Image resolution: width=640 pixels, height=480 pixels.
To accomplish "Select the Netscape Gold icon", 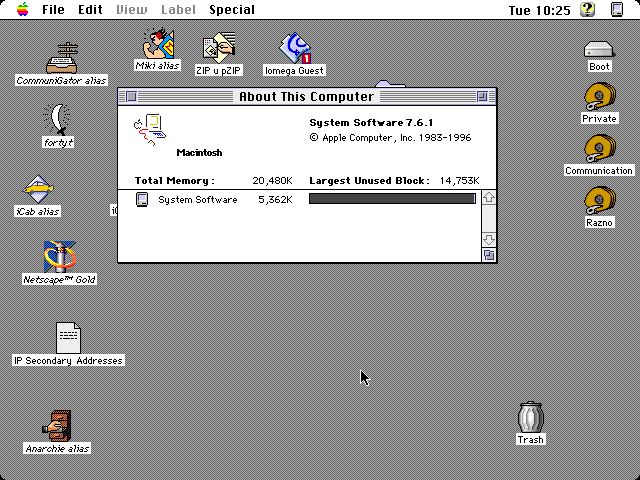I will (x=59, y=257).
